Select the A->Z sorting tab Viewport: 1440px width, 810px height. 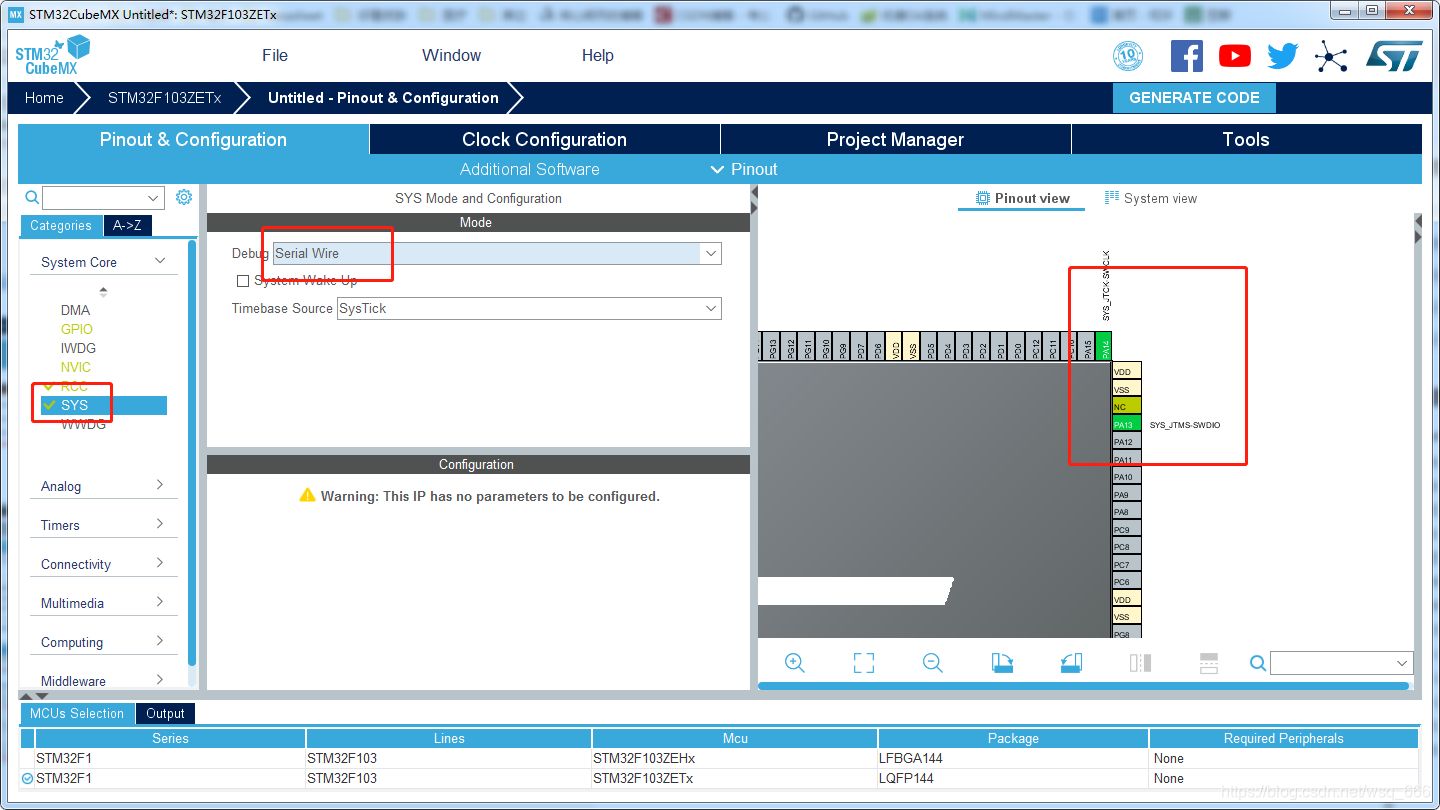click(x=127, y=225)
